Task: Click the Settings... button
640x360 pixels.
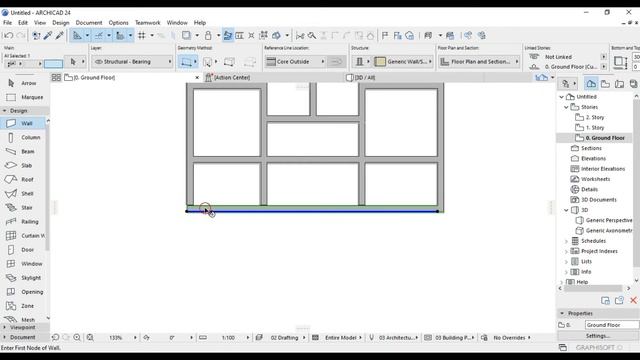Action: [598, 336]
